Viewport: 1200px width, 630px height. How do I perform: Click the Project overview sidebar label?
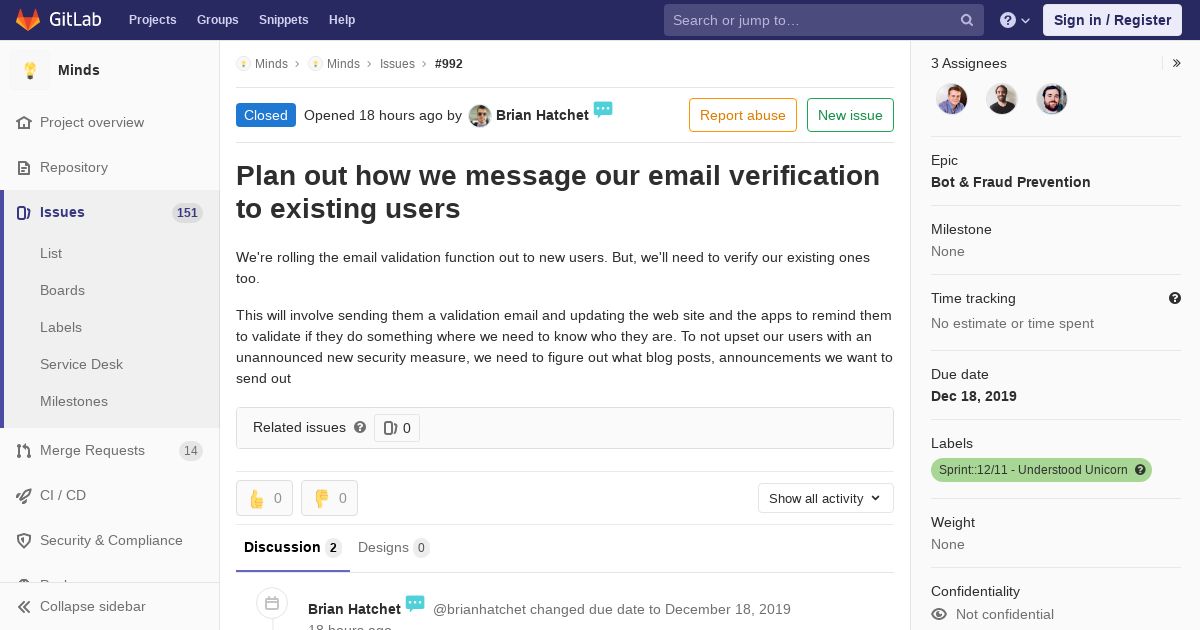tap(92, 122)
